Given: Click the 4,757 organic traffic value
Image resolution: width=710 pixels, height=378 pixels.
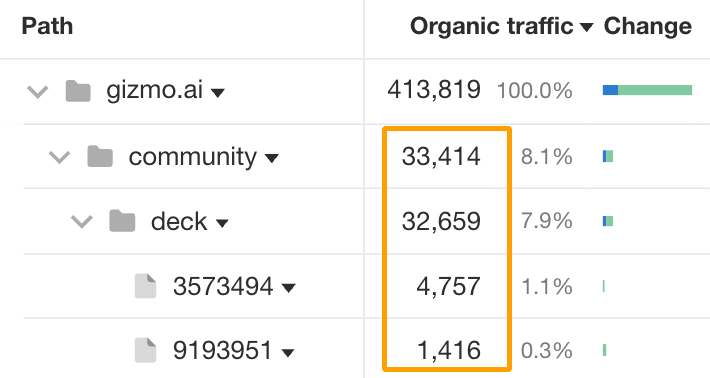Looking at the screenshot, I should pos(448,287).
